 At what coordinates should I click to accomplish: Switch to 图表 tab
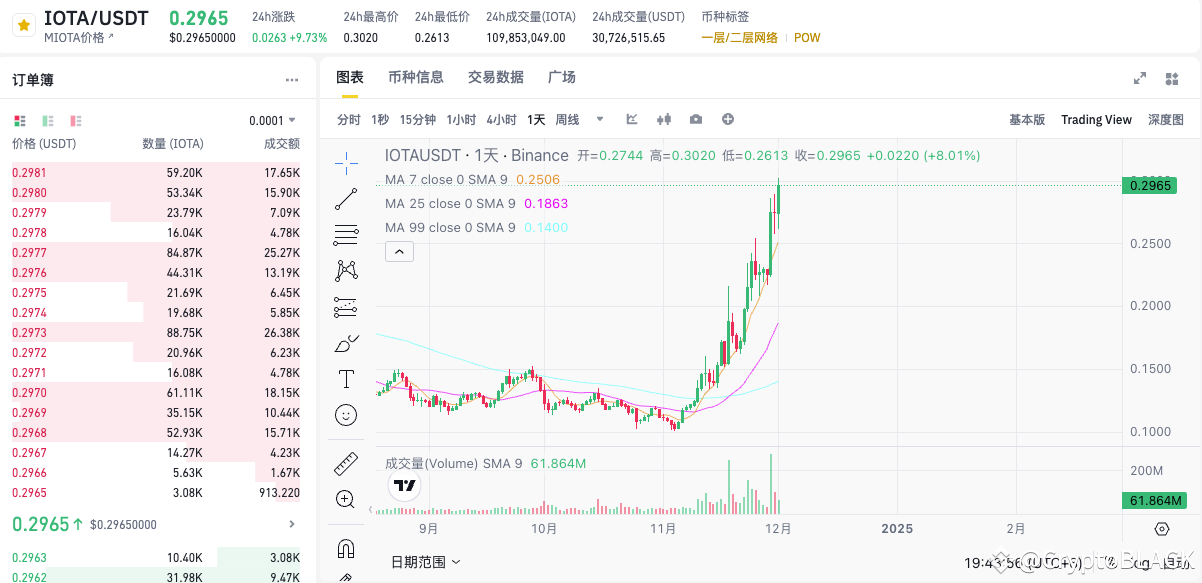350,77
